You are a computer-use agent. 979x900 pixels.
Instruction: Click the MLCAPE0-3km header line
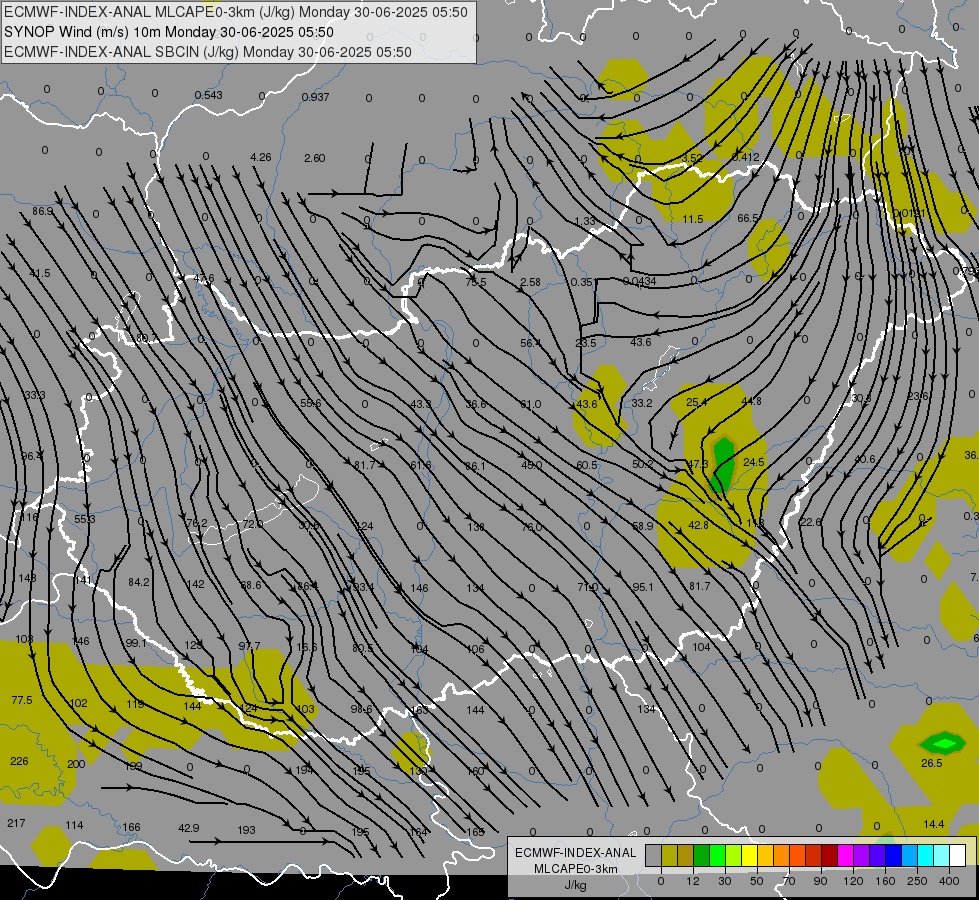tap(236, 12)
